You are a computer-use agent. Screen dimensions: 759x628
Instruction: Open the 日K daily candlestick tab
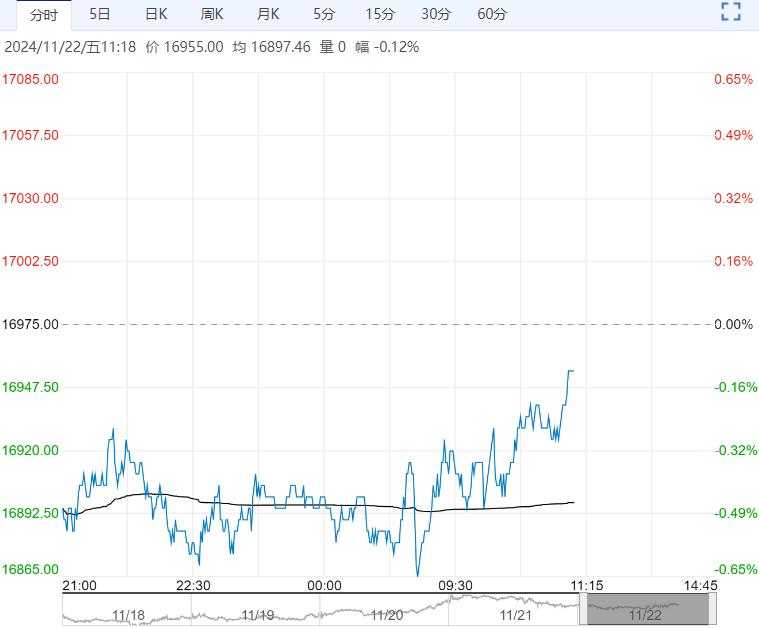(156, 14)
